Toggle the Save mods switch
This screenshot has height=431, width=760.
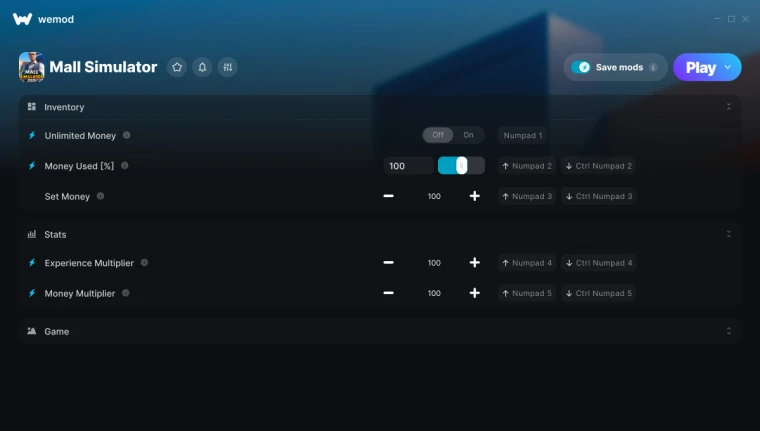581,67
